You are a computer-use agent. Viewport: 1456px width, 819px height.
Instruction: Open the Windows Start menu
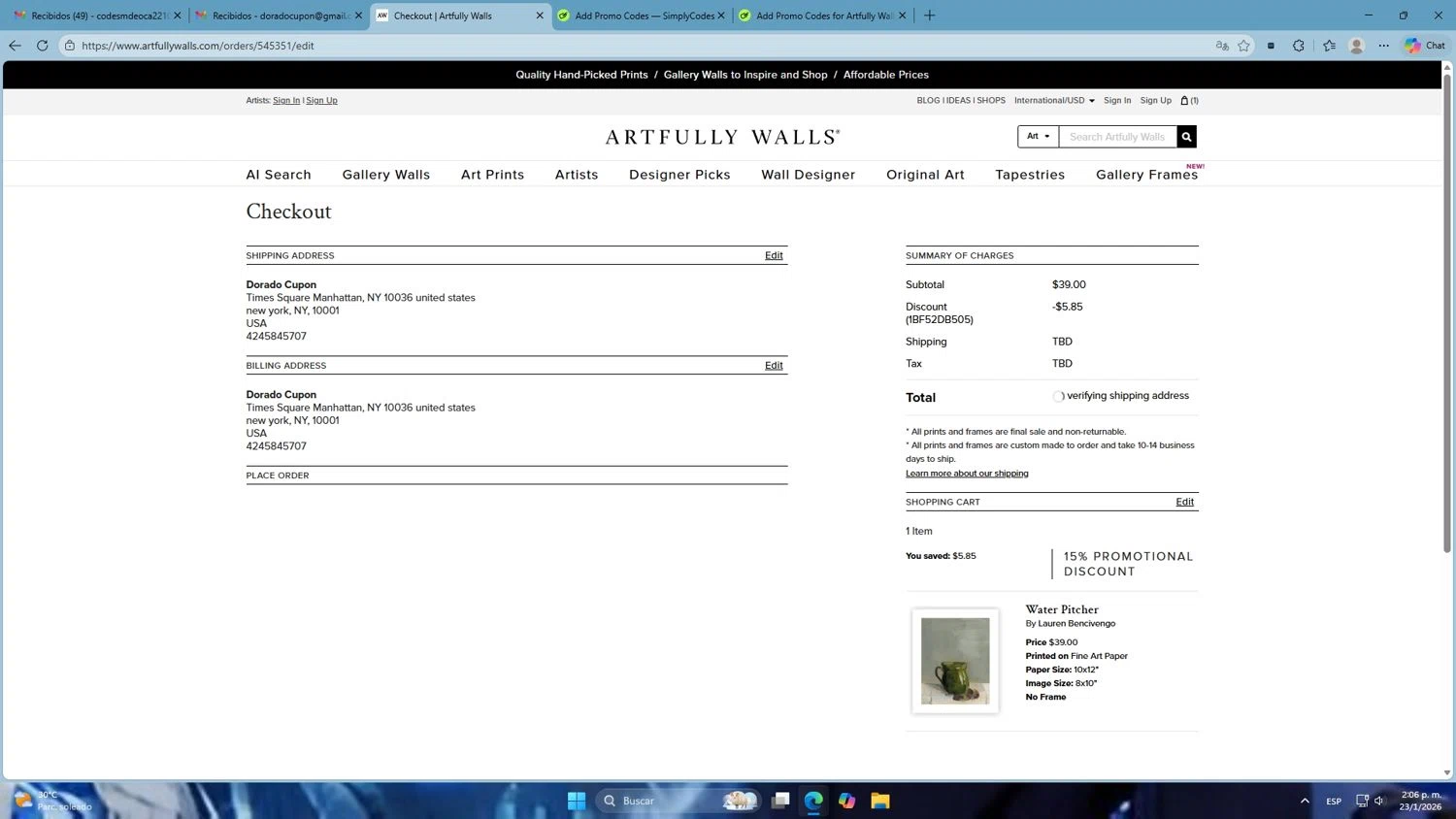(x=577, y=801)
